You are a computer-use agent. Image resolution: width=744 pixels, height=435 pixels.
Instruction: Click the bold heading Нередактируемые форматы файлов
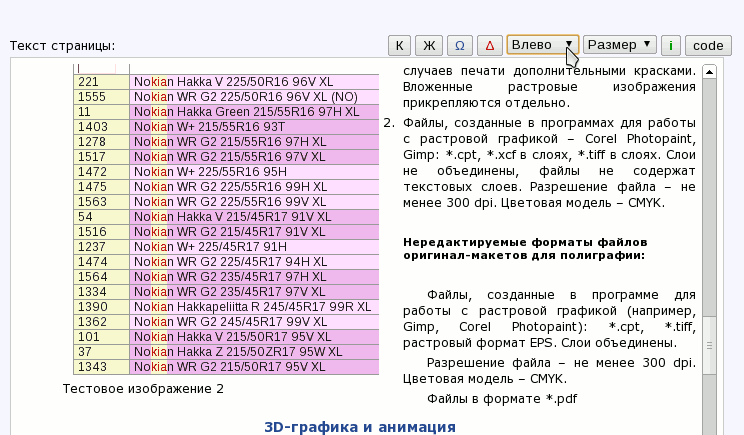(525, 249)
